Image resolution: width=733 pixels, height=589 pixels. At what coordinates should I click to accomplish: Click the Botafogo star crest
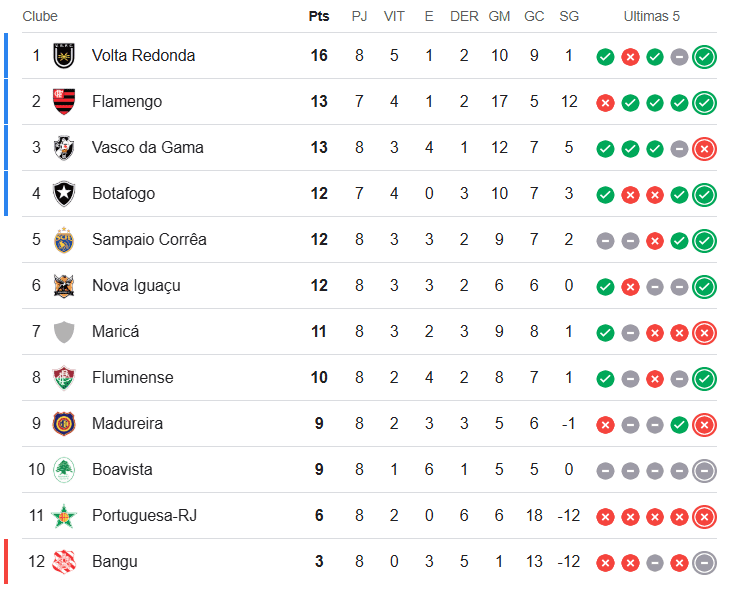point(64,194)
